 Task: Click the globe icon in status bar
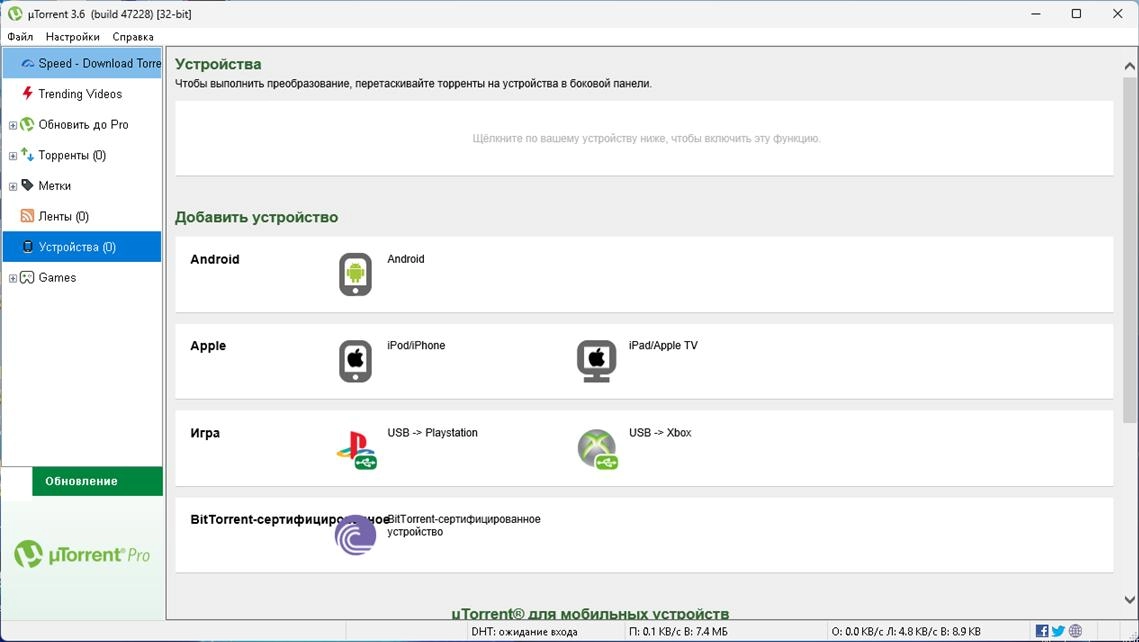pos(1076,631)
